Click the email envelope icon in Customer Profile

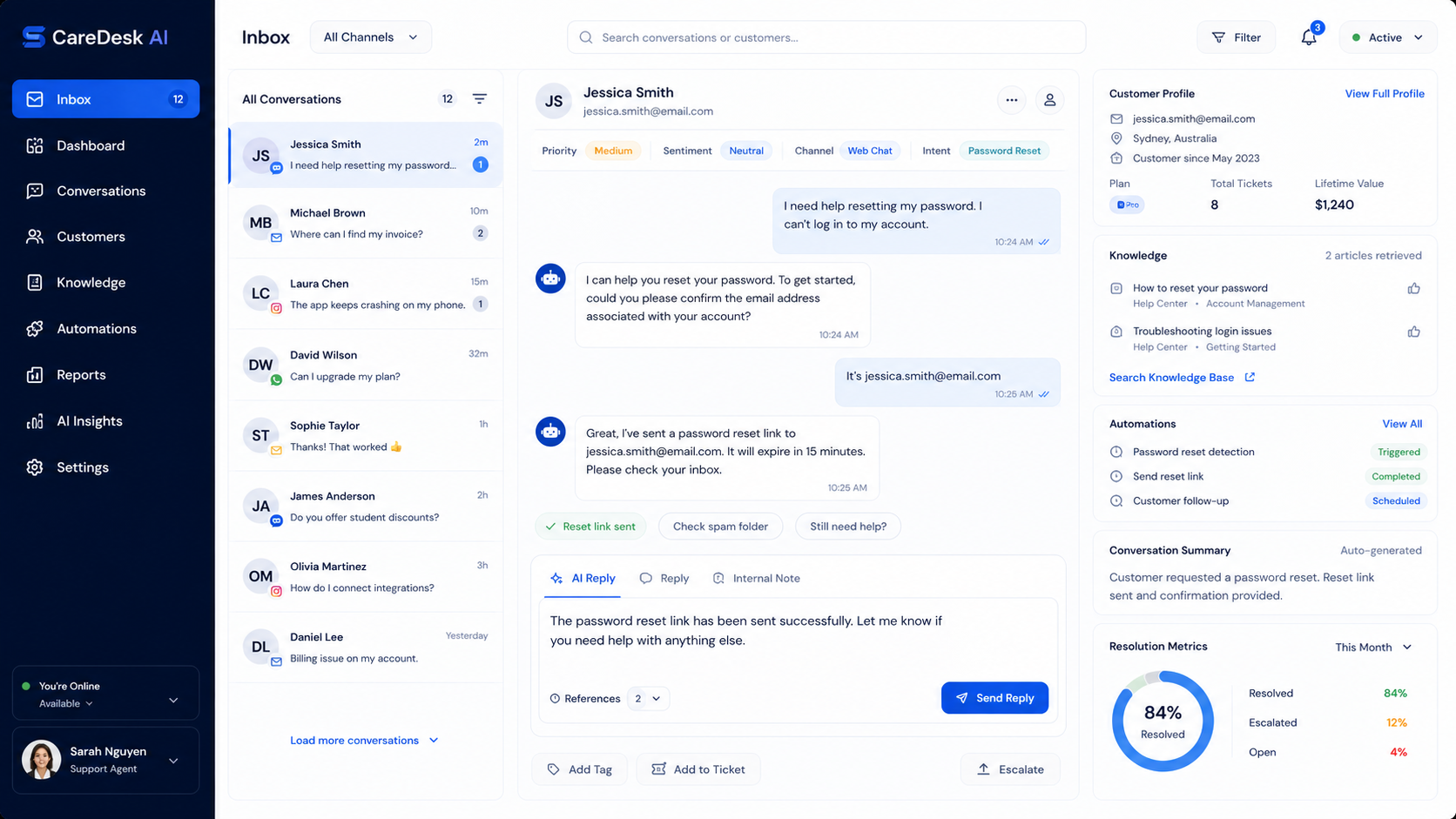point(1116,118)
